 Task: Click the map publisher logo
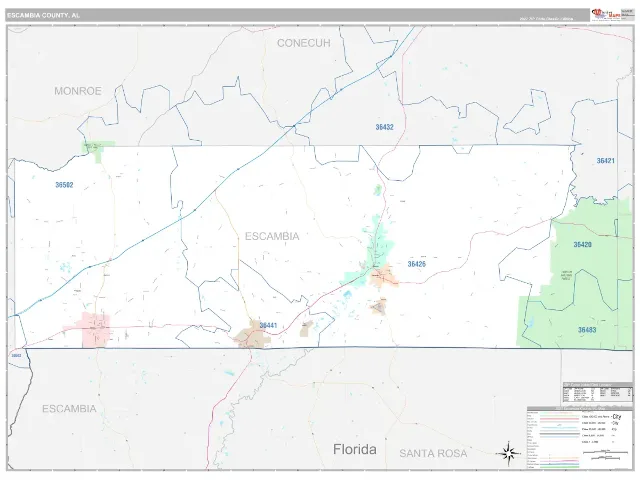605,15
